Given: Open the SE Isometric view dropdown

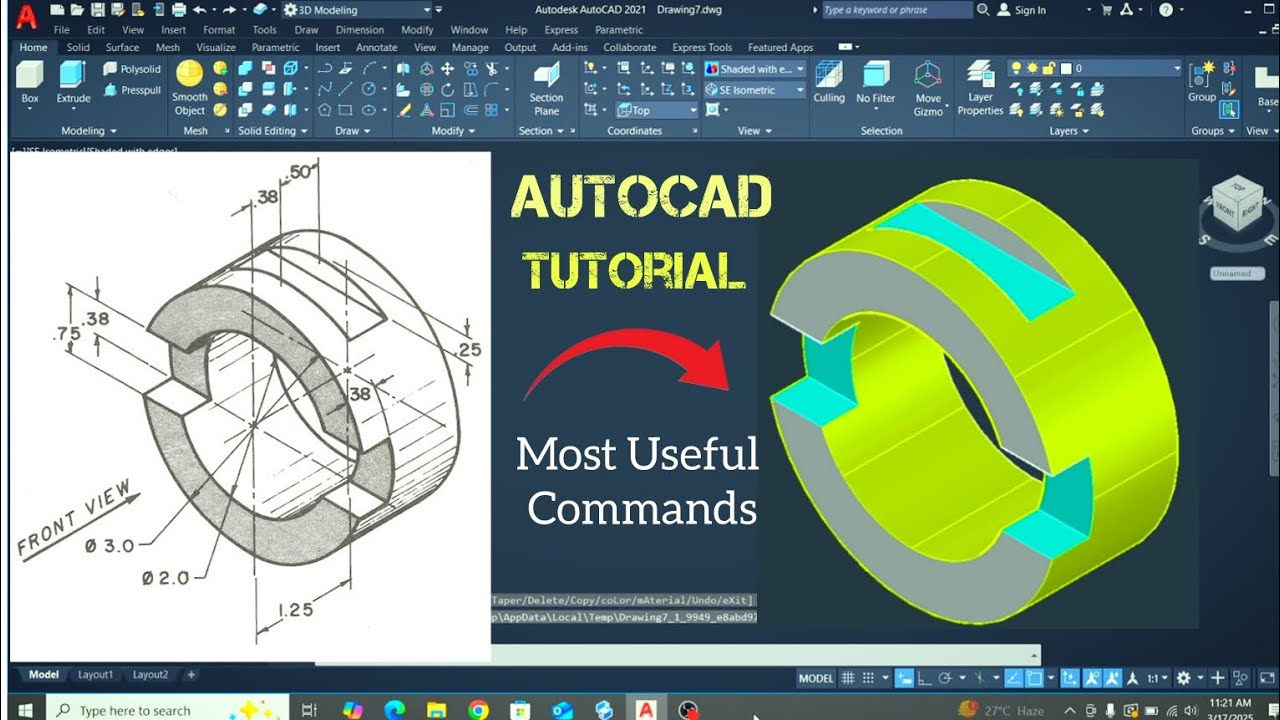Looking at the screenshot, I should (x=755, y=90).
